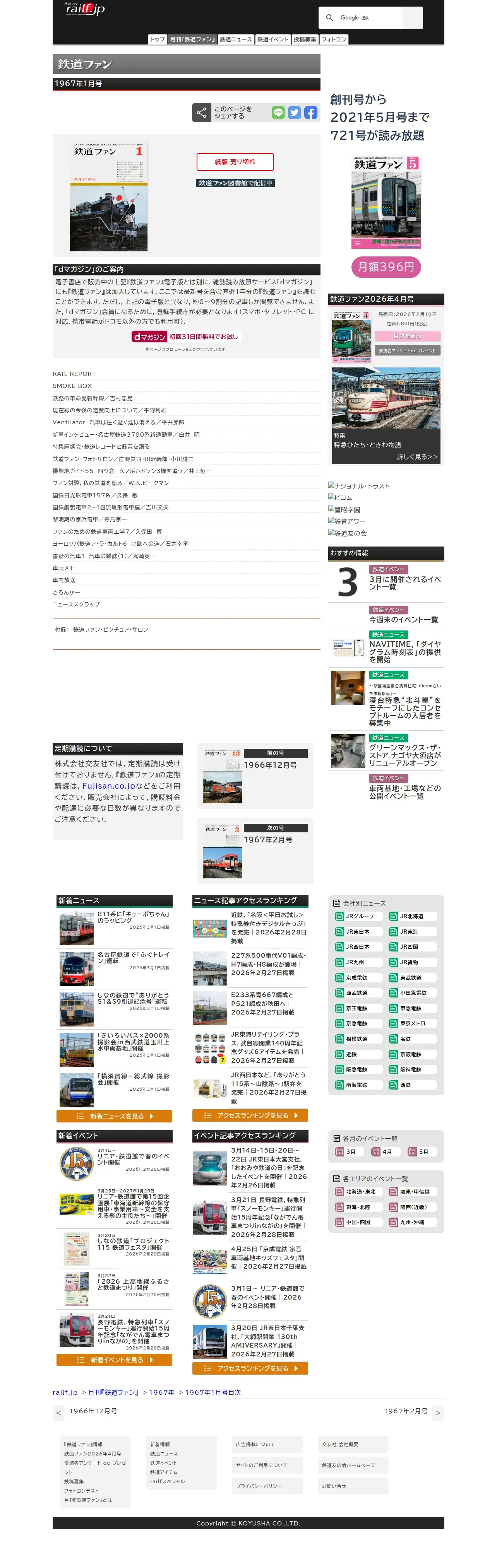Open 北海道・東北 area events

pos(358,1192)
